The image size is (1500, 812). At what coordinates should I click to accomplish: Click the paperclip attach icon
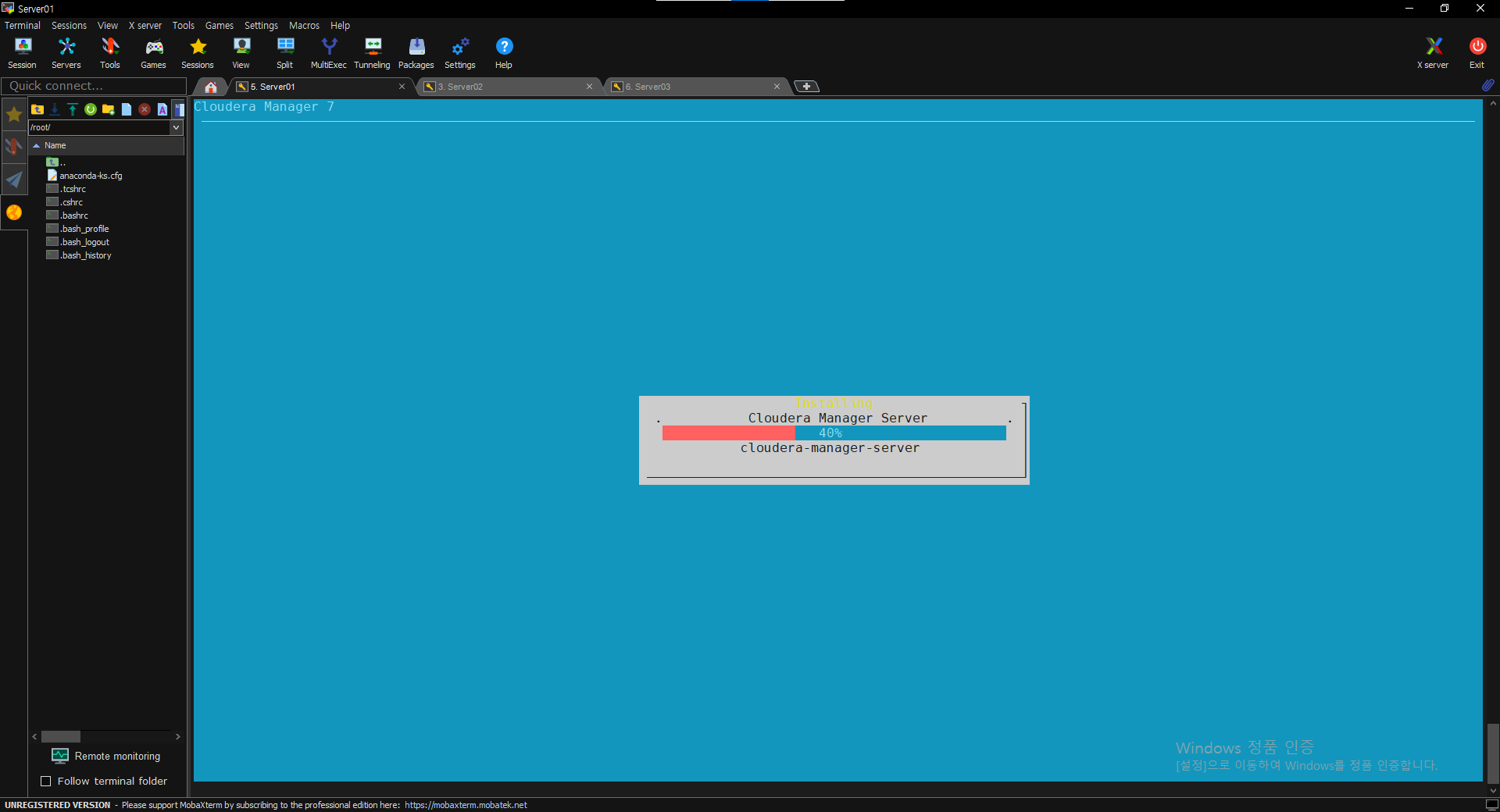(1488, 85)
